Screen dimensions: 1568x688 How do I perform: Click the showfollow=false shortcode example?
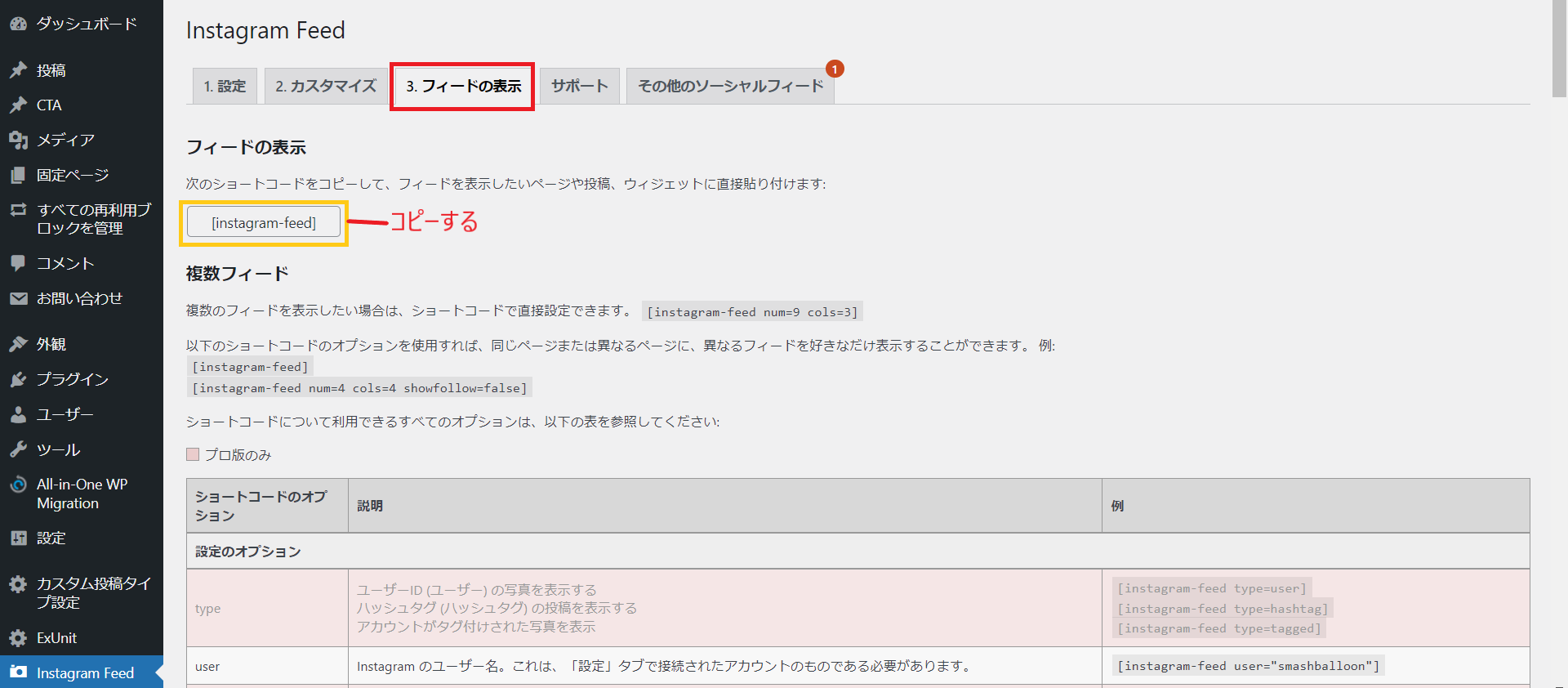tap(359, 387)
